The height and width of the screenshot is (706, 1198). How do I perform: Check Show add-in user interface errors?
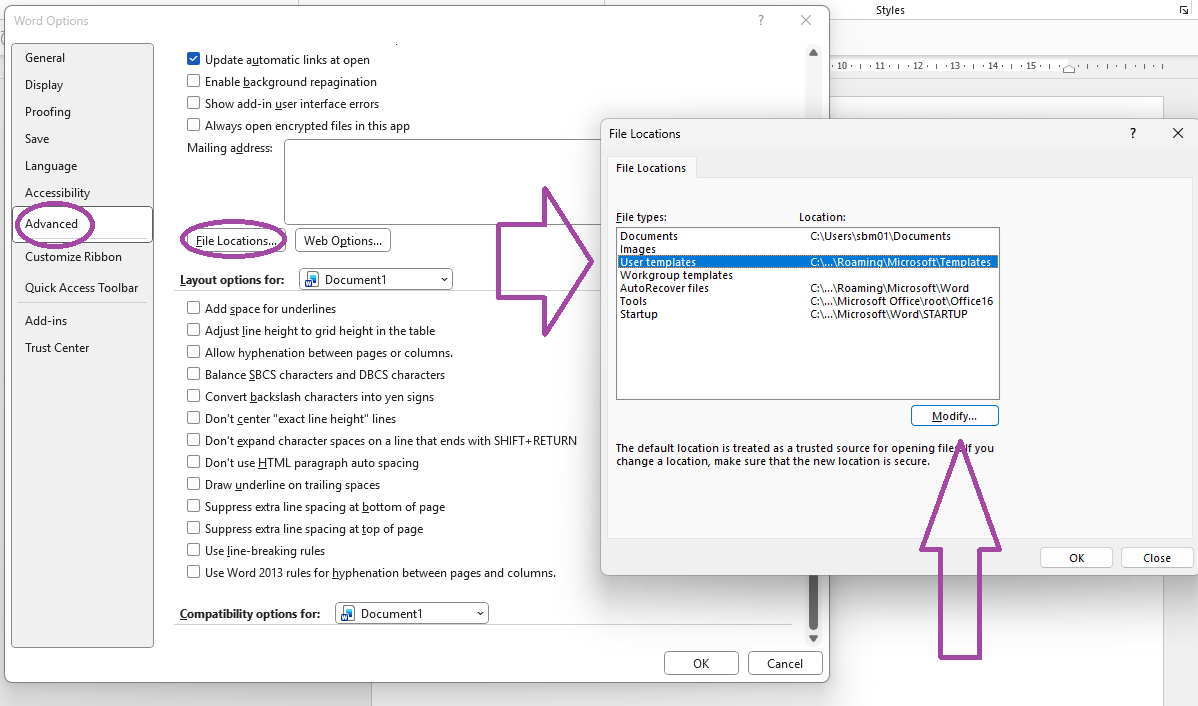pos(192,103)
